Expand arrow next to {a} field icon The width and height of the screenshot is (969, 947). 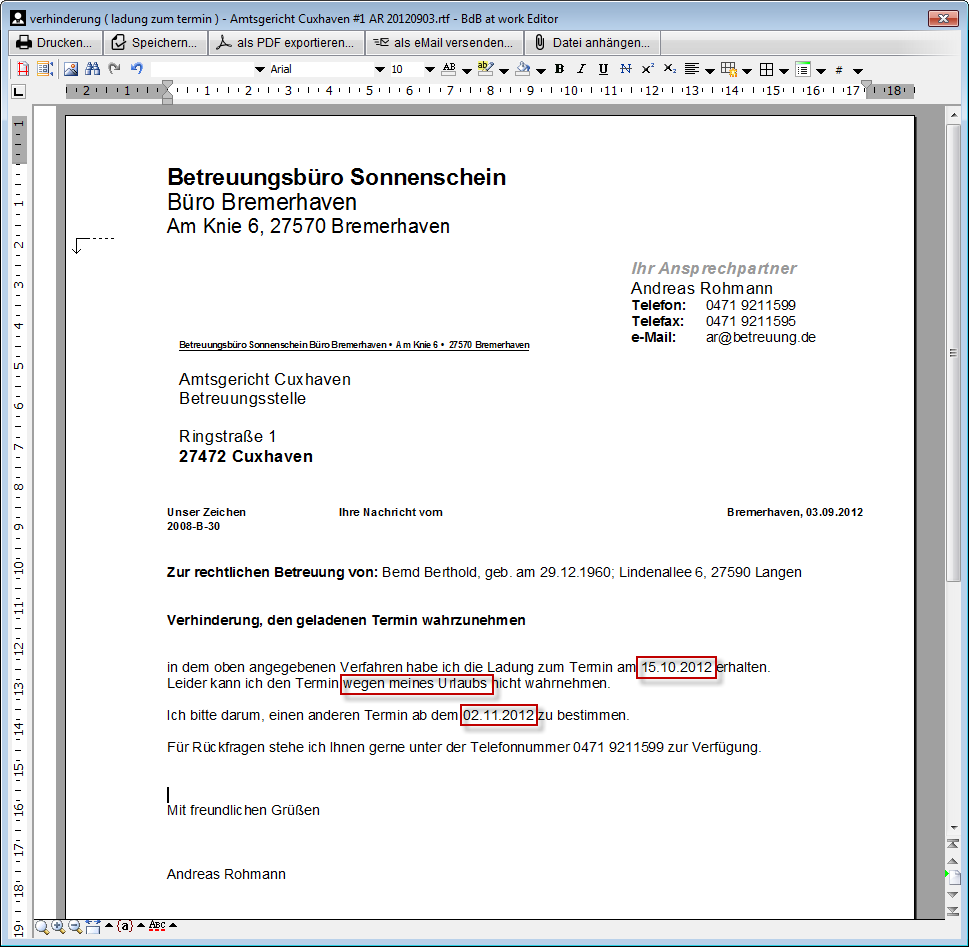[141, 925]
